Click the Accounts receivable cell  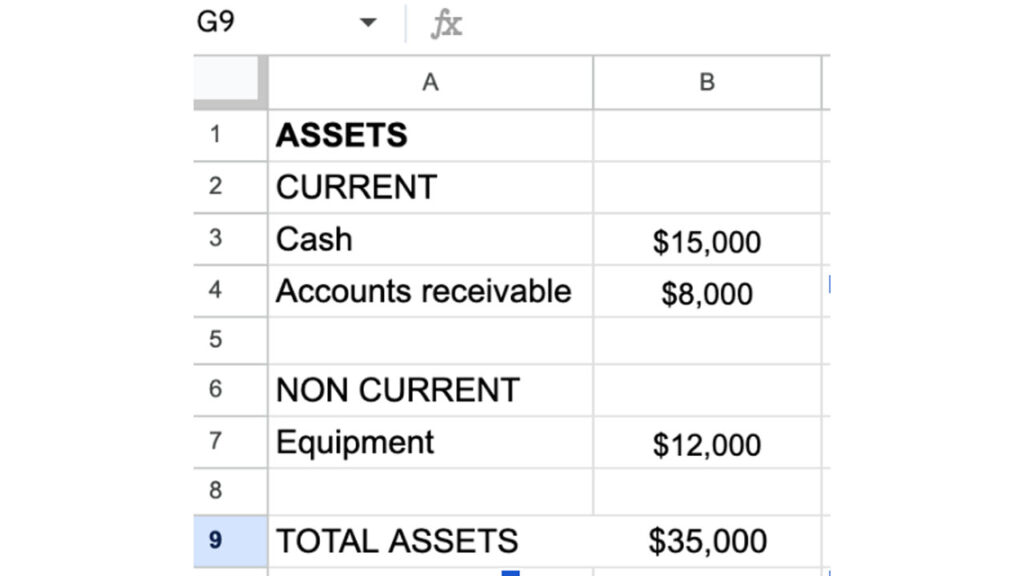430,291
